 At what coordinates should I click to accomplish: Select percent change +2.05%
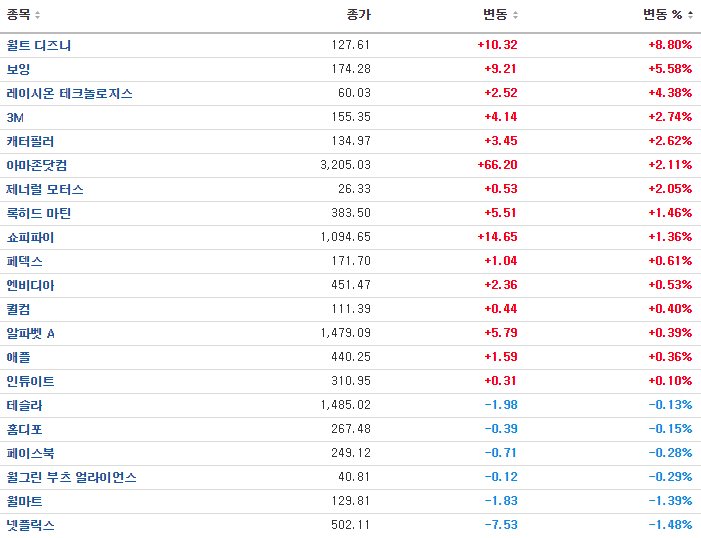tap(670, 189)
